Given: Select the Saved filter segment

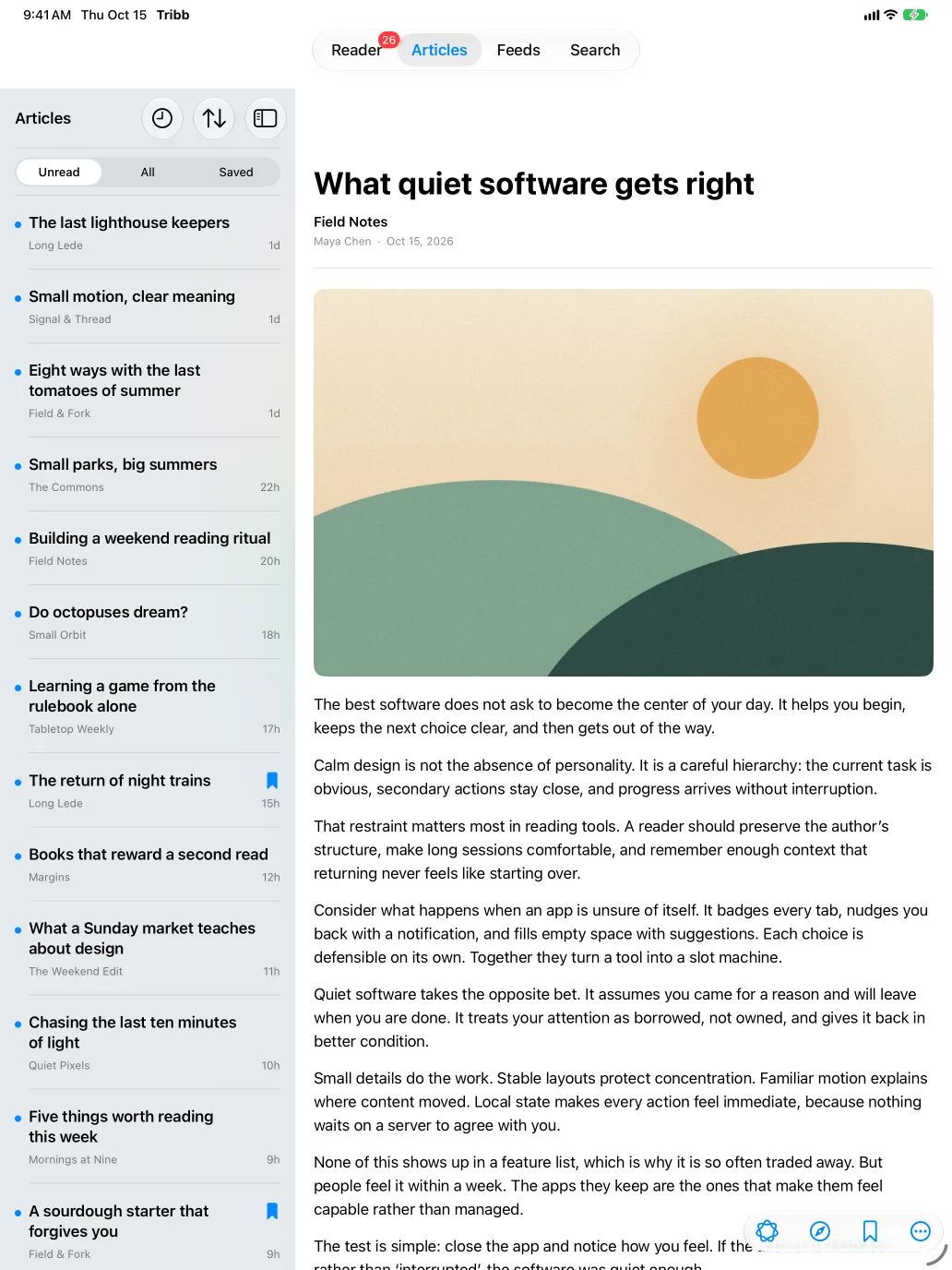Looking at the screenshot, I should pyautogui.click(x=236, y=173).
